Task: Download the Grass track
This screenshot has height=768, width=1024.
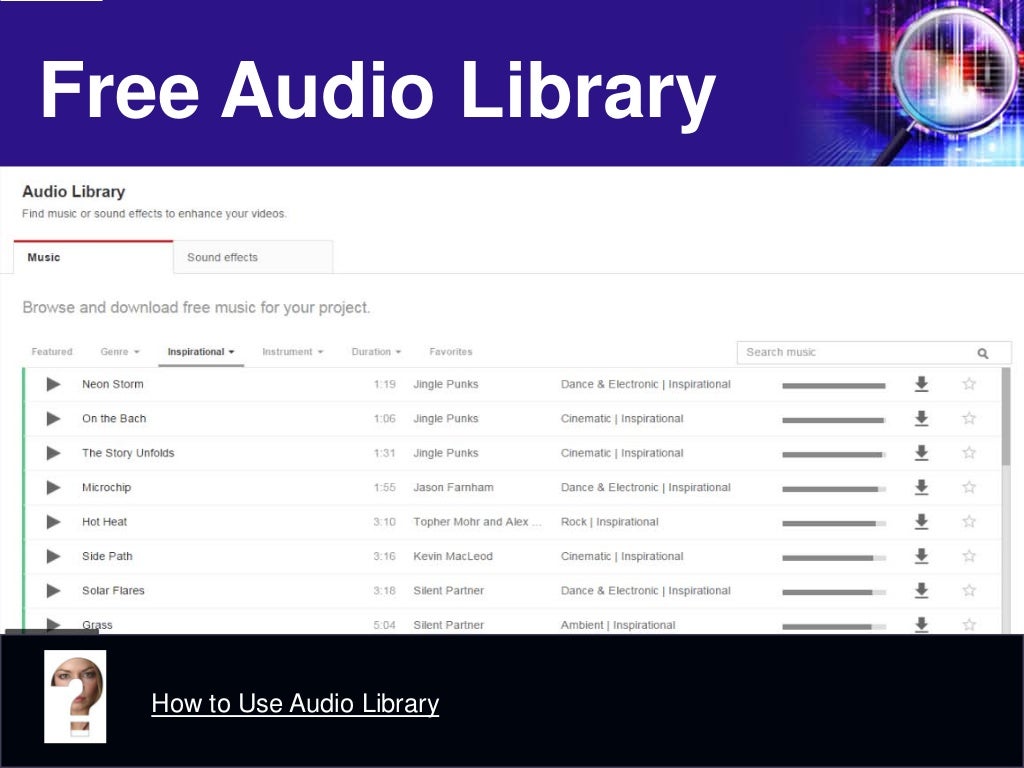Action: pos(921,624)
